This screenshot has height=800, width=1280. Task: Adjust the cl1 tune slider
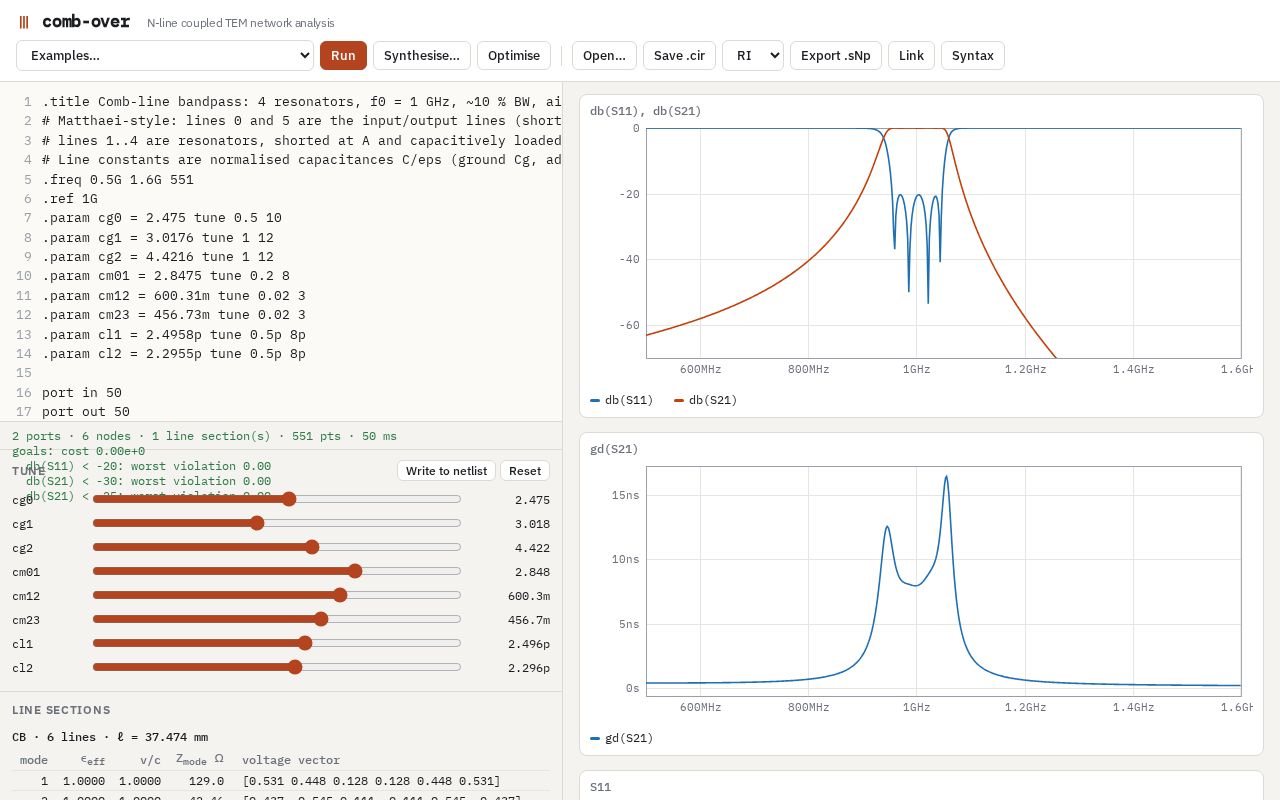(x=277, y=643)
